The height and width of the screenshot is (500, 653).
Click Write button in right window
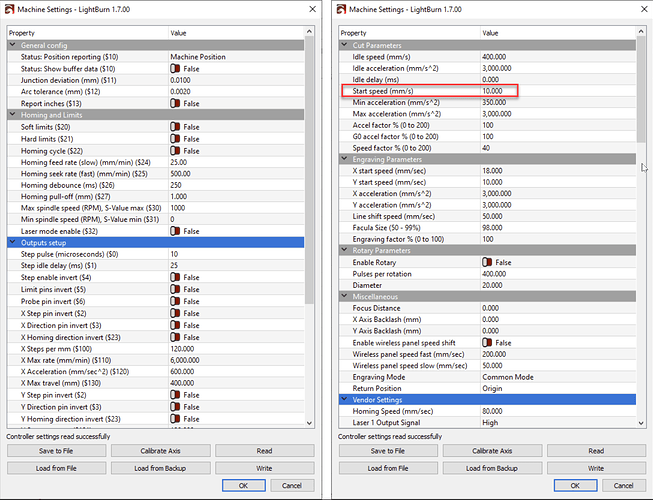point(596,468)
